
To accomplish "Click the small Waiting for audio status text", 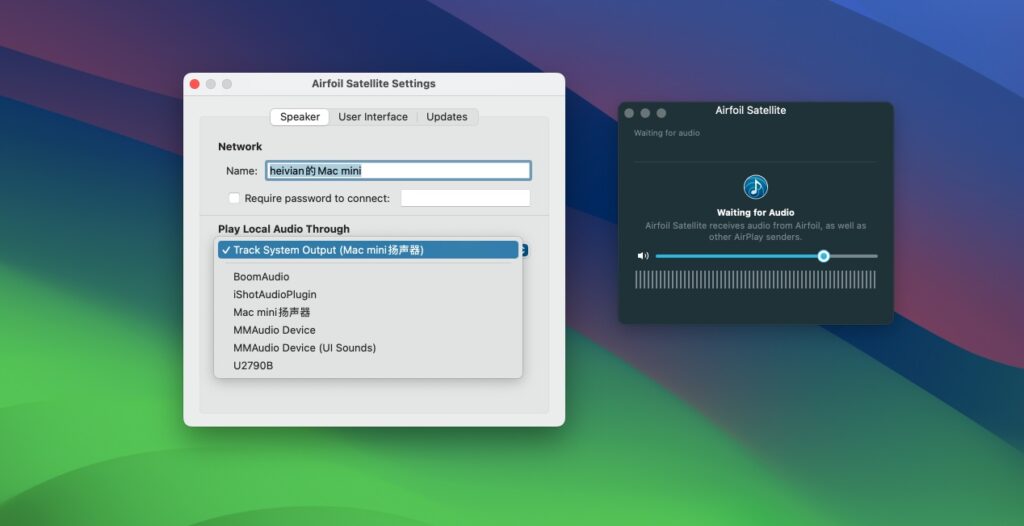I will point(667,133).
